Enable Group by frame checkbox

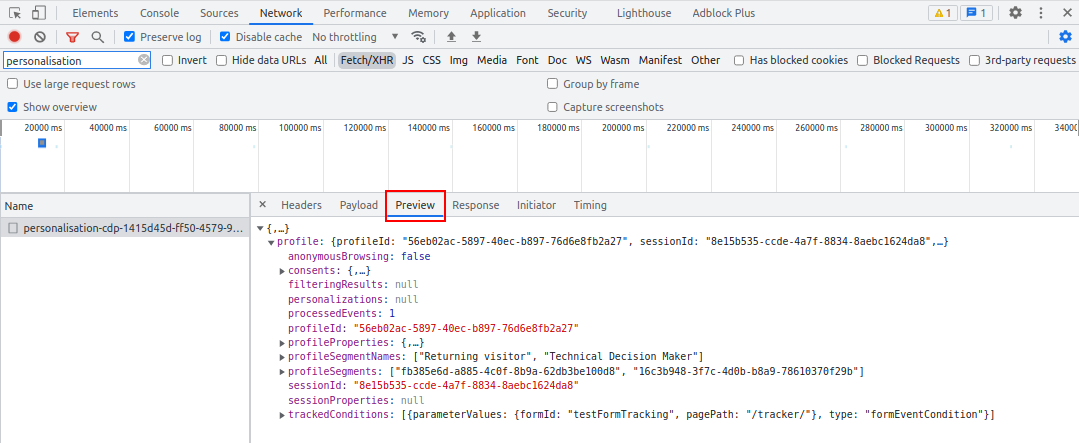[x=553, y=84]
